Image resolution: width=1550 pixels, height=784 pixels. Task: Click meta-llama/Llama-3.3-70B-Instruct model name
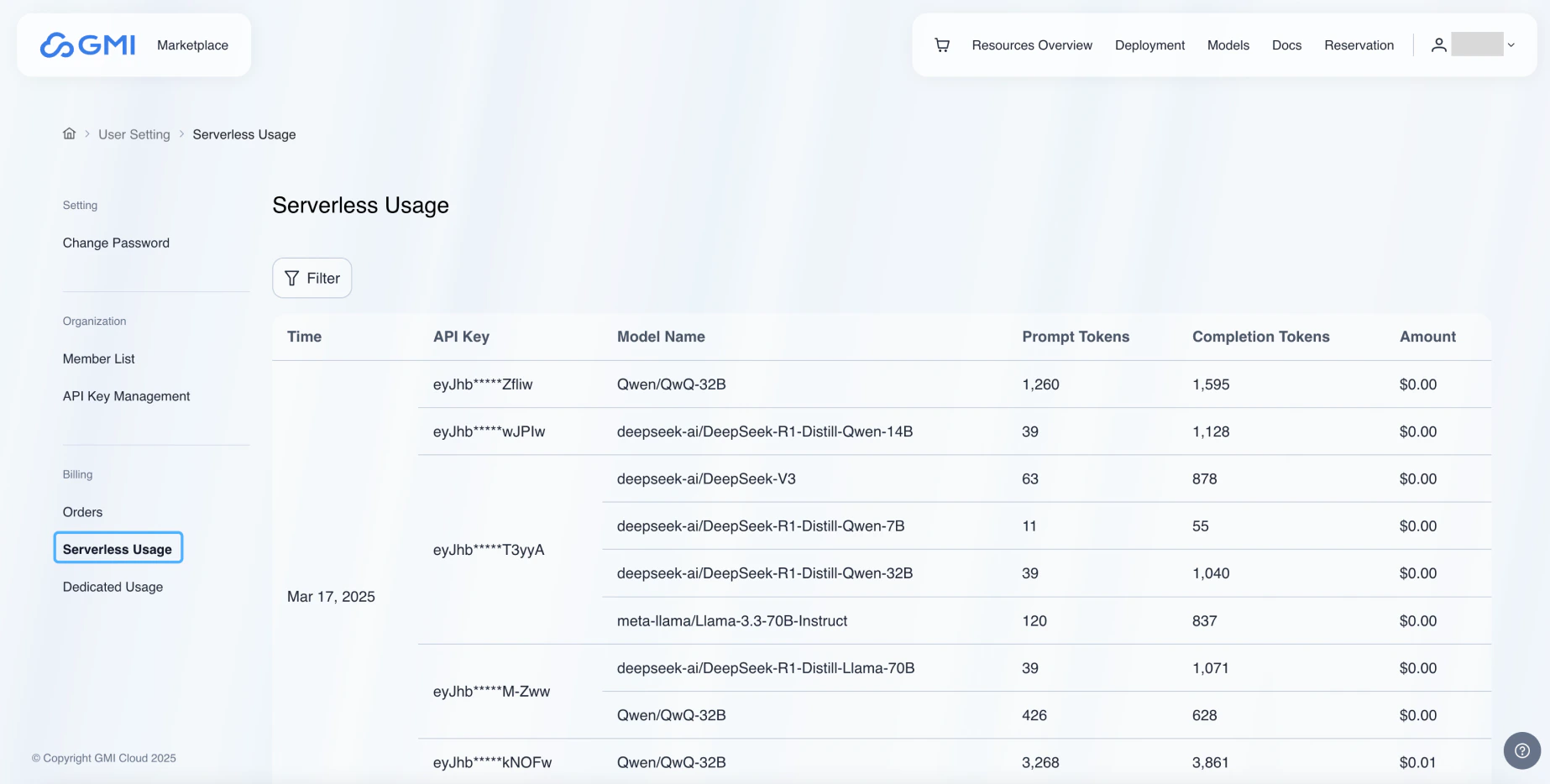[732, 621]
